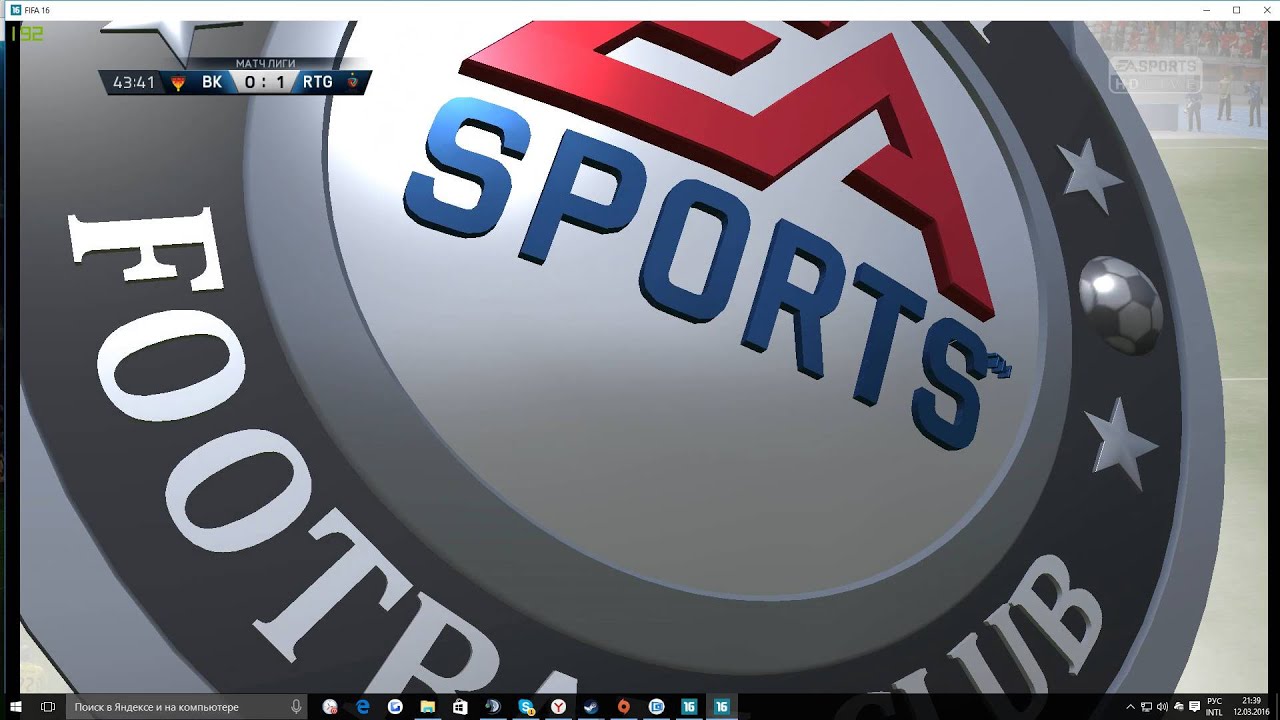This screenshot has width=1280, height=720.
Task: Open the red-and-white circular taskbar app
Action: pos(330,706)
